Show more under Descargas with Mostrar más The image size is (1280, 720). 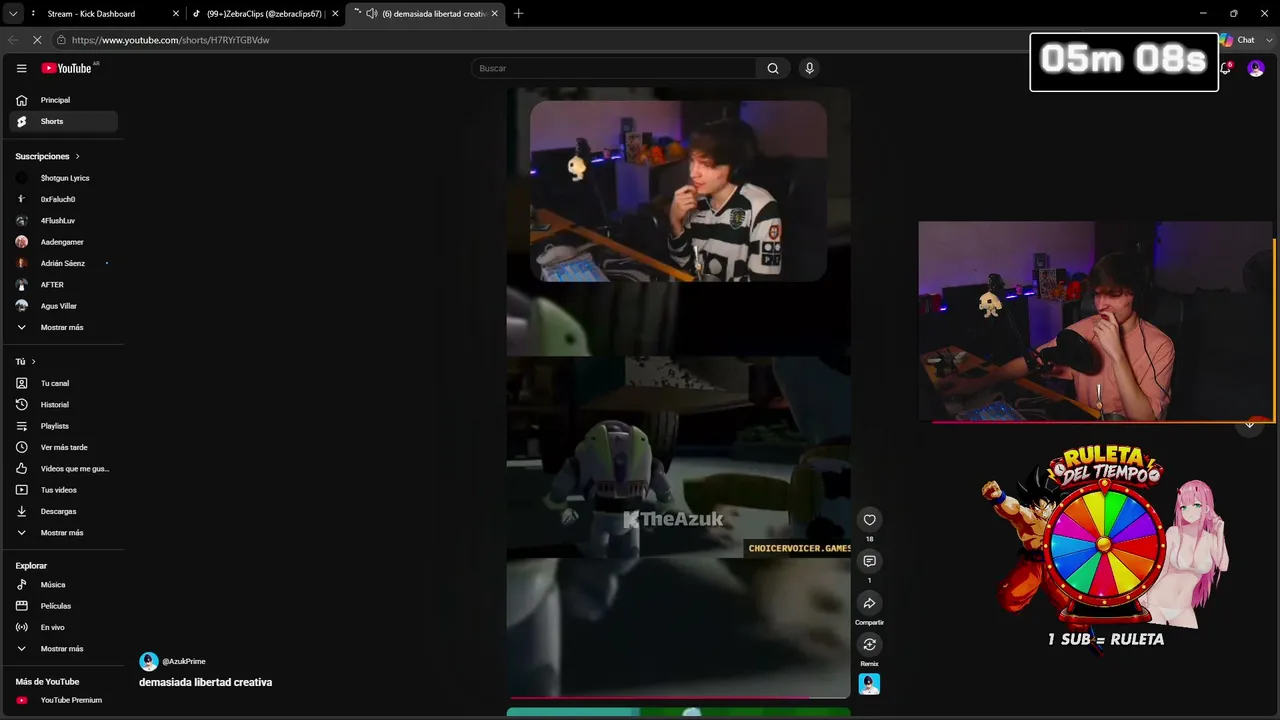(x=64, y=533)
